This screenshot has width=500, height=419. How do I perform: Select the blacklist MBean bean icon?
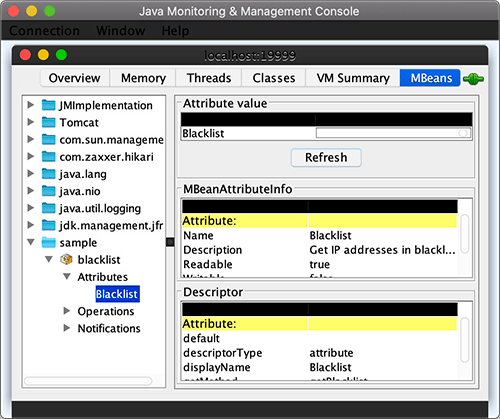pyautogui.click(x=66, y=259)
